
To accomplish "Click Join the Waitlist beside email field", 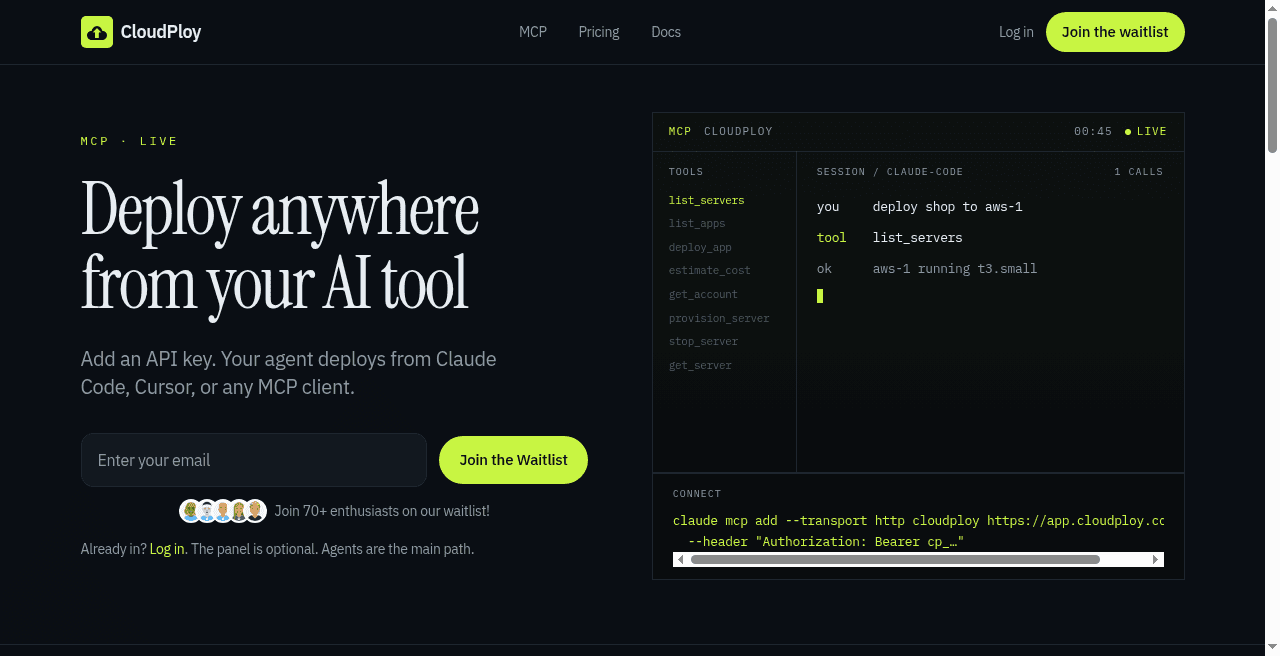I will click(513, 460).
